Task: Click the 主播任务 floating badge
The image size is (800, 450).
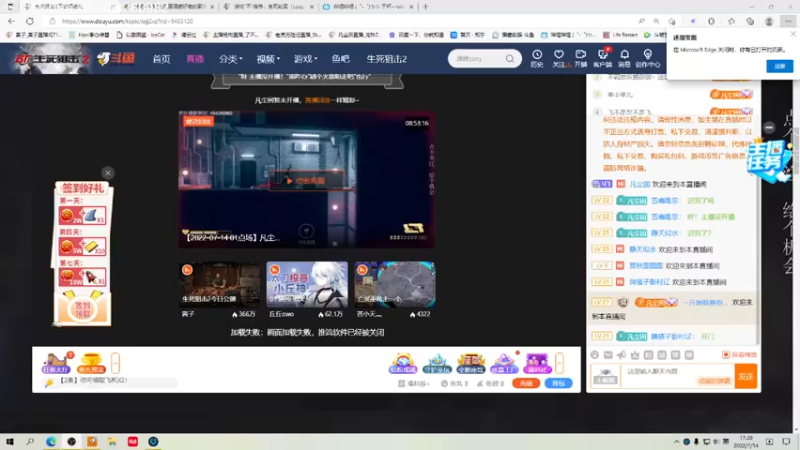Action: [x=768, y=159]
